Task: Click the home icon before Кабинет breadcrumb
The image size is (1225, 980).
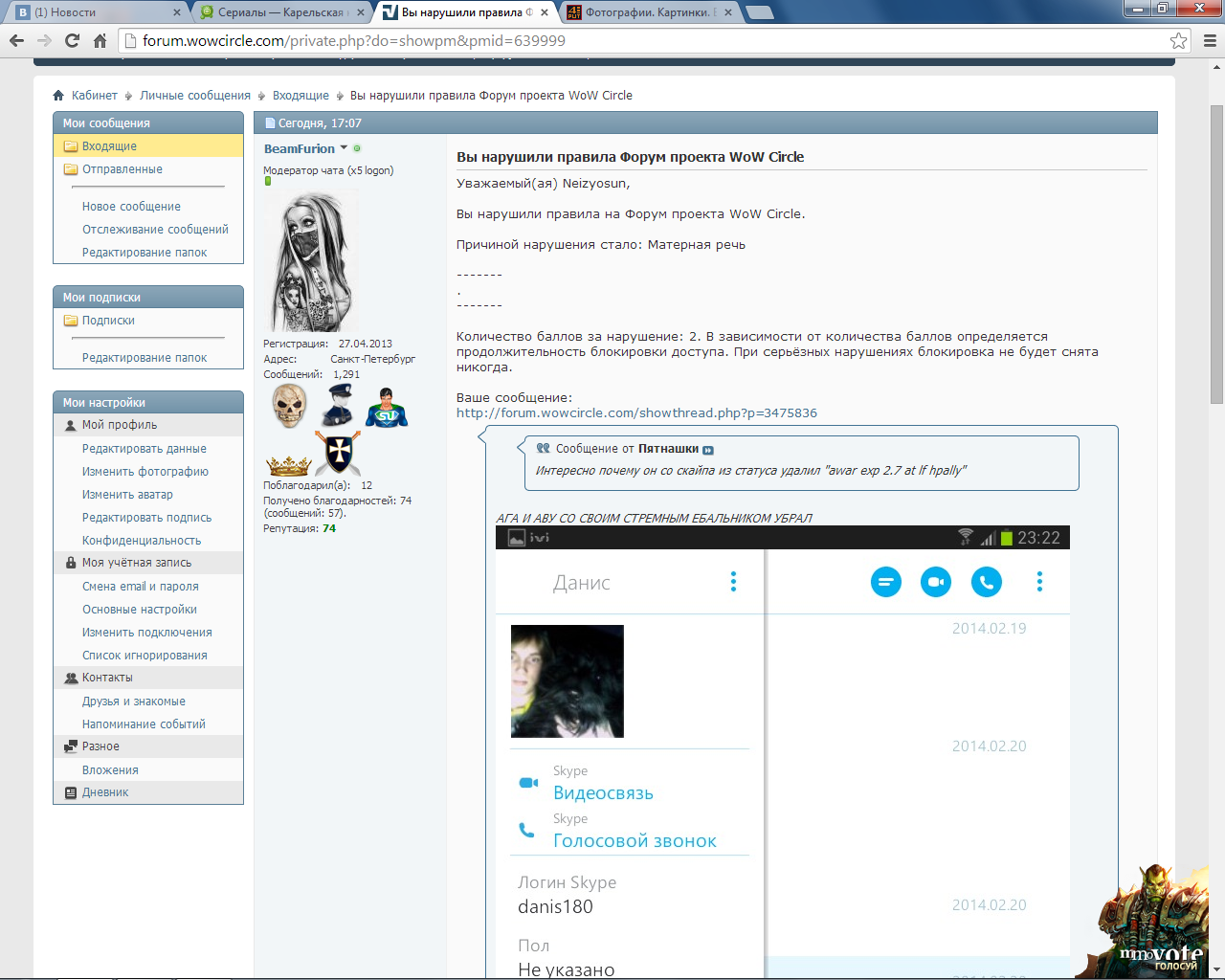Action: pyautogui.click(x=58, y=96)
